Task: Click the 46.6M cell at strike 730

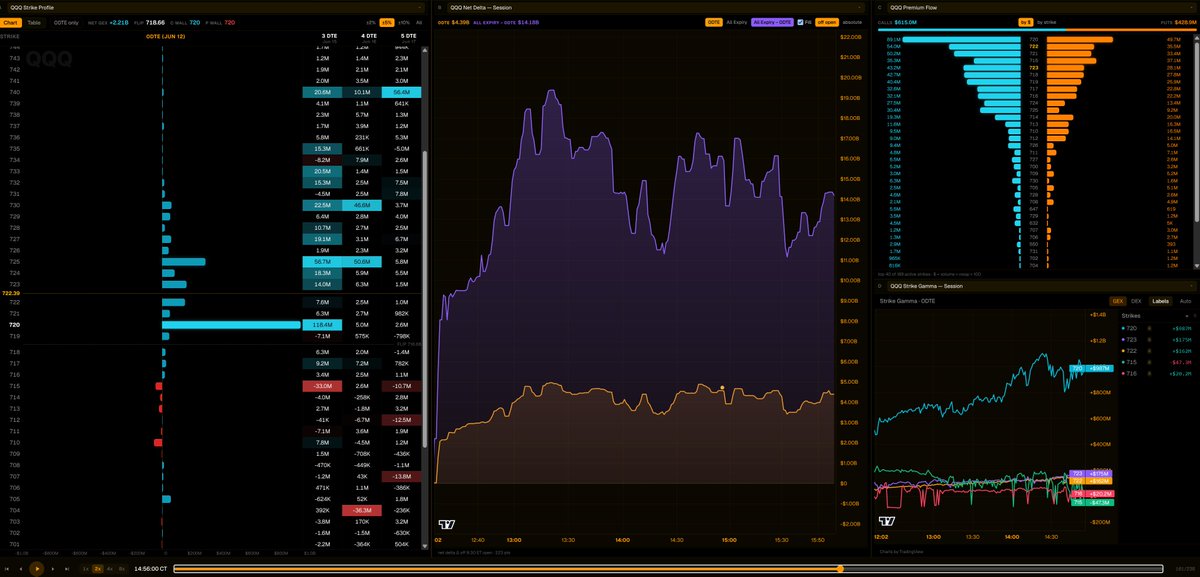Action: (362, 205)
